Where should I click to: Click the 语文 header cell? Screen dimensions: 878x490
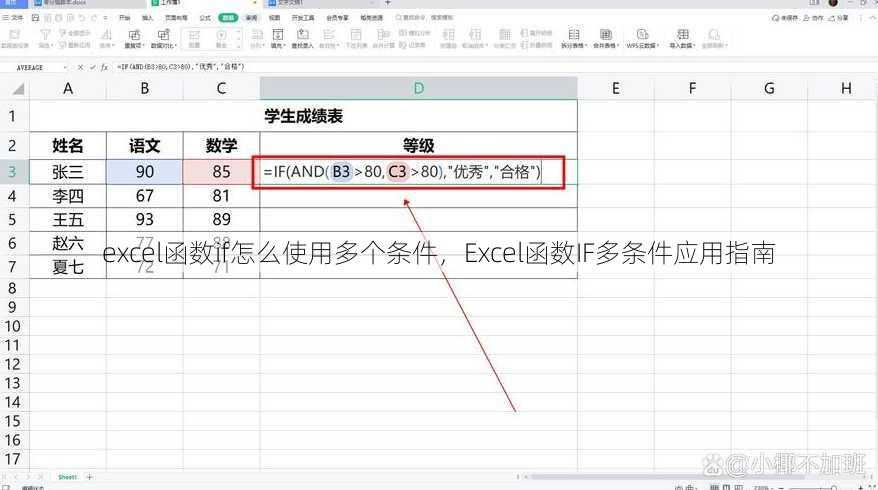click(x=144, y=146)
